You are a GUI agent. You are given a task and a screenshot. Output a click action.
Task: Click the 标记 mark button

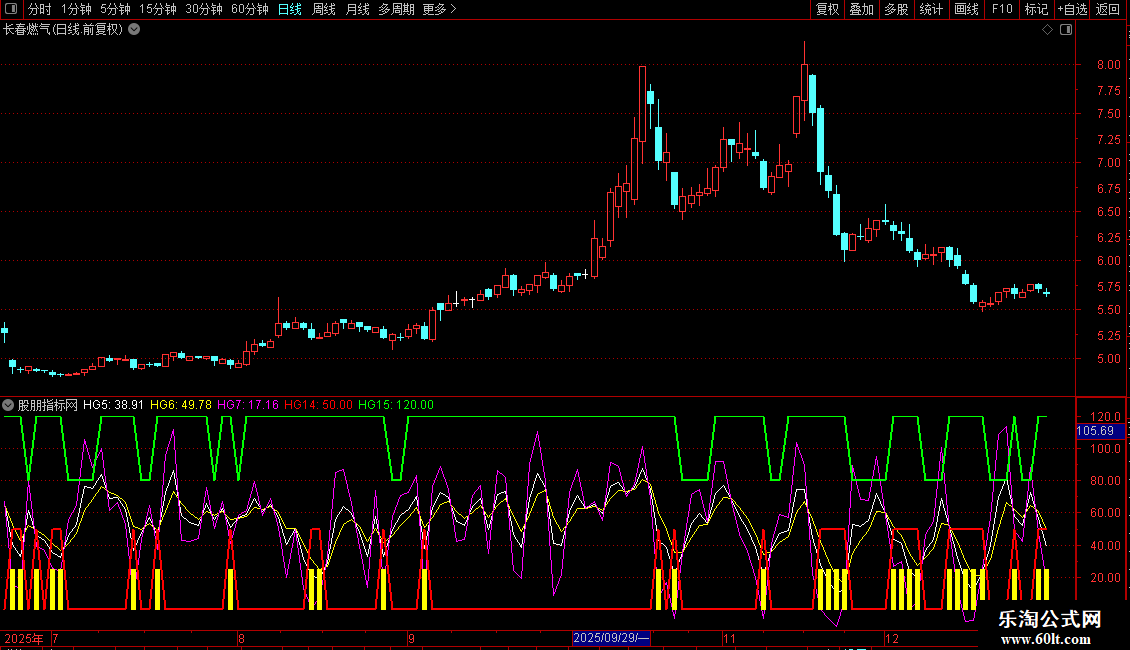click(x=1036, y=9)
